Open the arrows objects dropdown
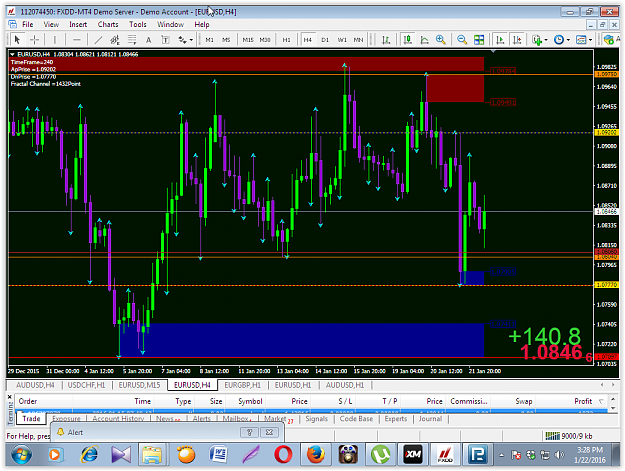 pyautogui.click(x=185, y=39)
